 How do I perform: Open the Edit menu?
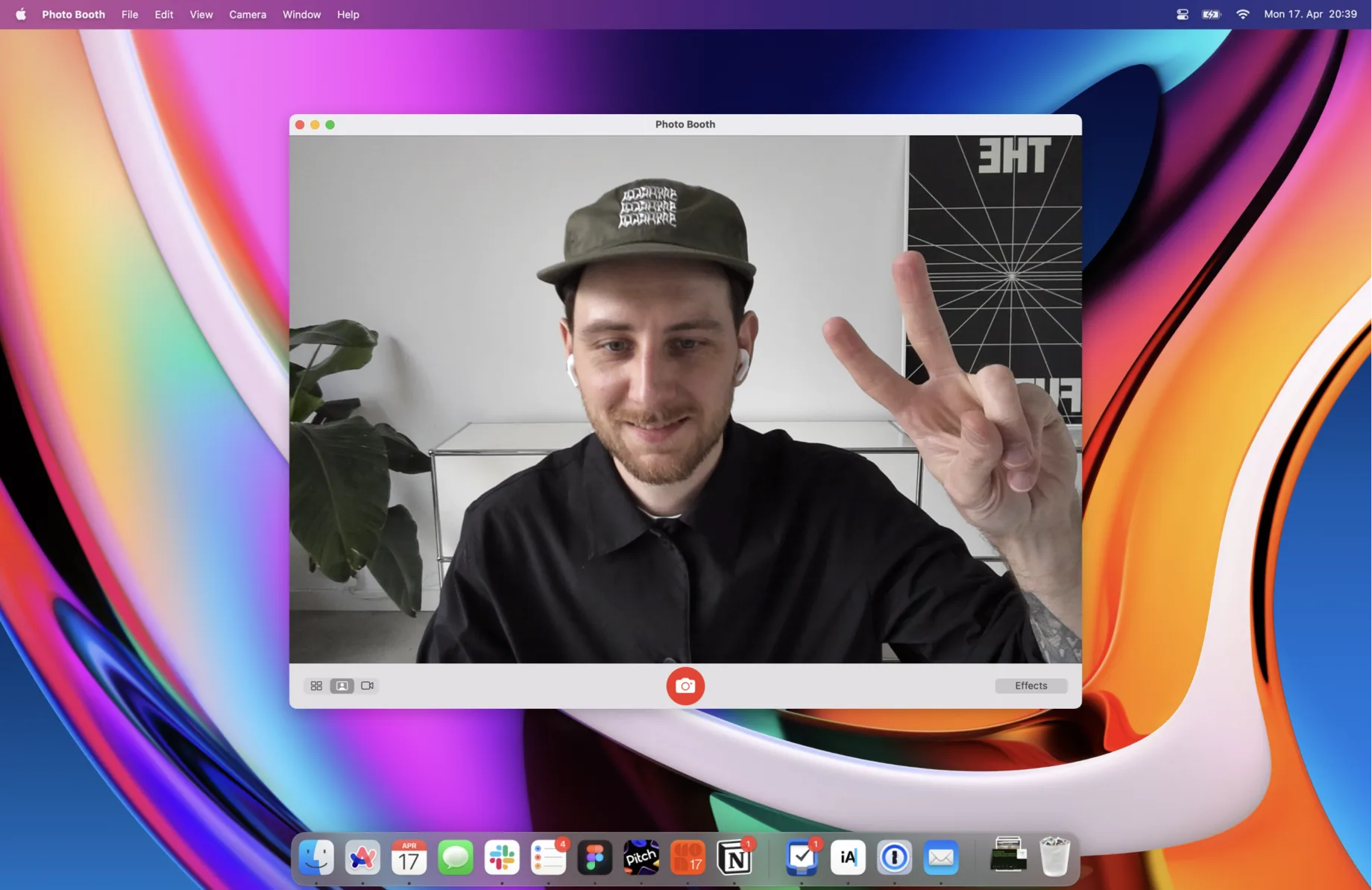coord(164,14)
